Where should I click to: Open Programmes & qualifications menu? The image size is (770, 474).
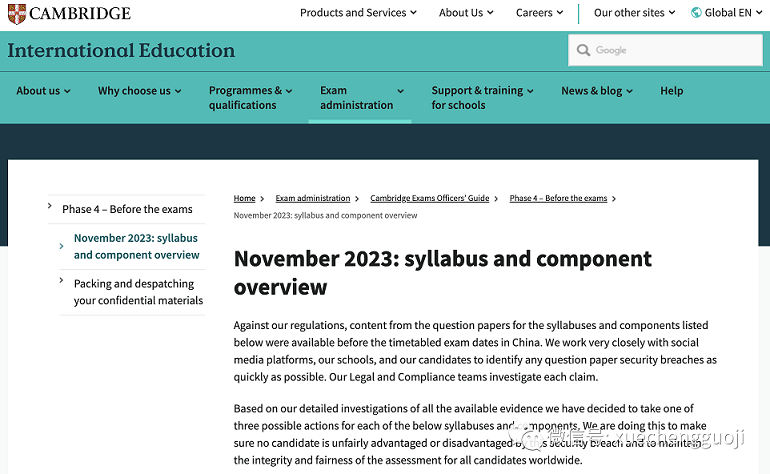pyautogui.click(x=250, y=98)
